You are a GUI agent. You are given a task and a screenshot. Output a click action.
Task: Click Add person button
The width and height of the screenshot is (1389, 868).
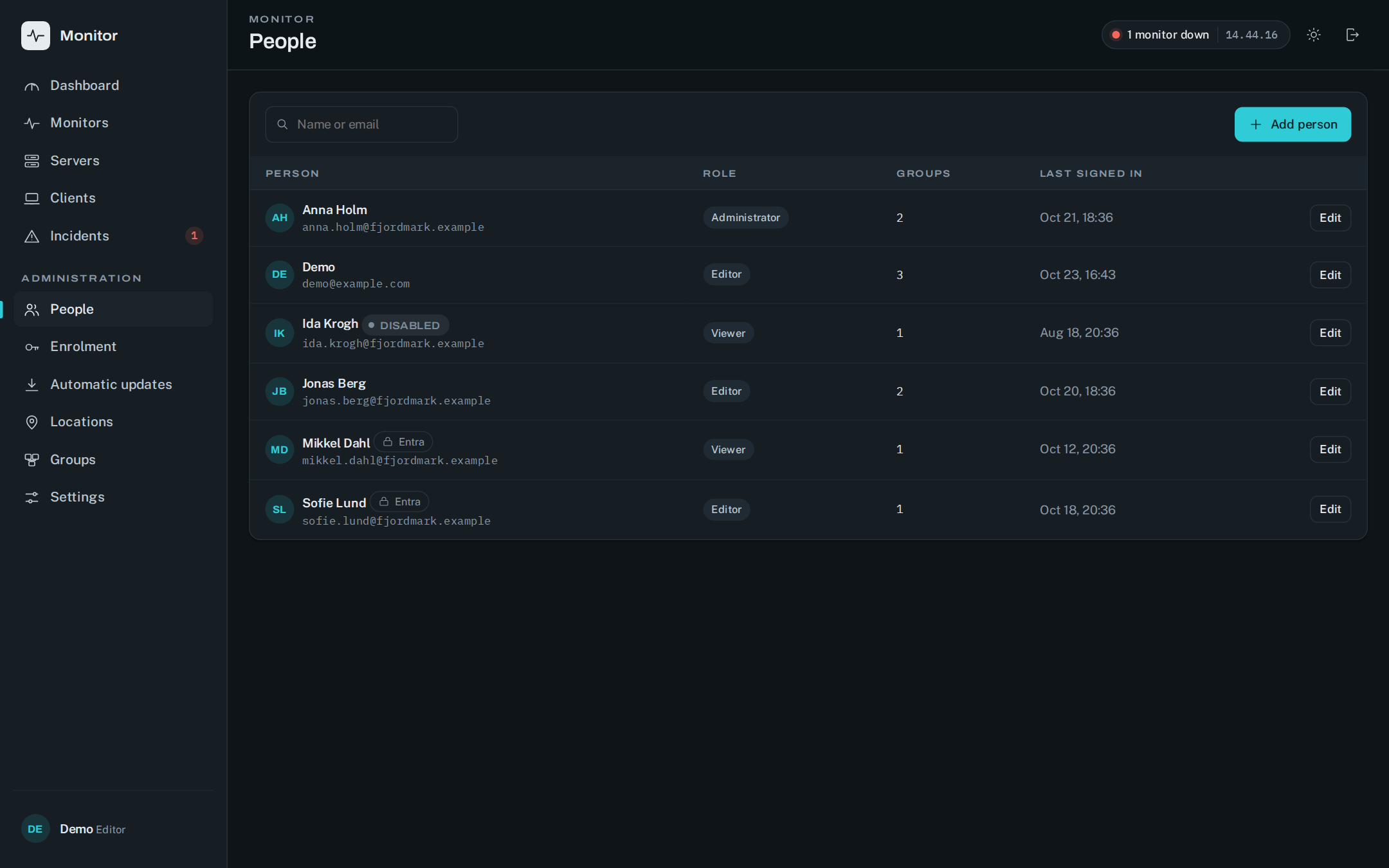tap(1293, 124)
